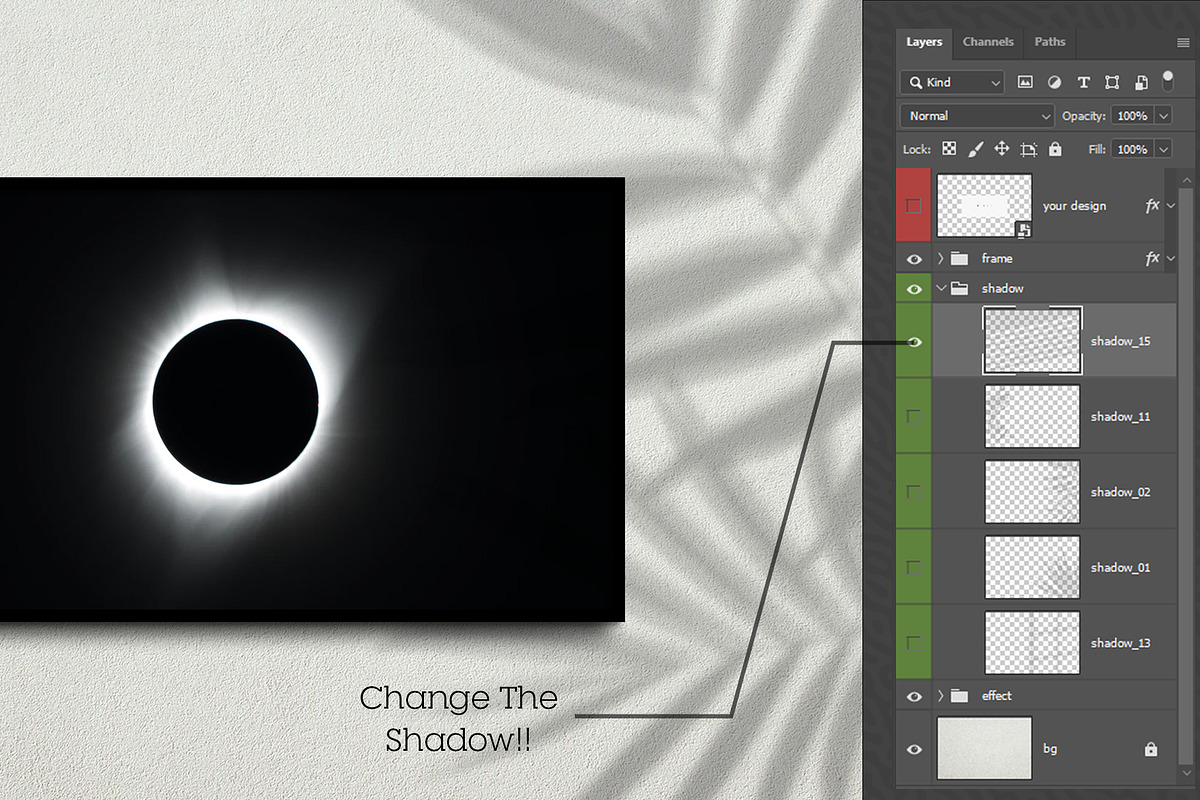Hide the shadow group
The image size is (1200, 800).
(x=913, y=288)
